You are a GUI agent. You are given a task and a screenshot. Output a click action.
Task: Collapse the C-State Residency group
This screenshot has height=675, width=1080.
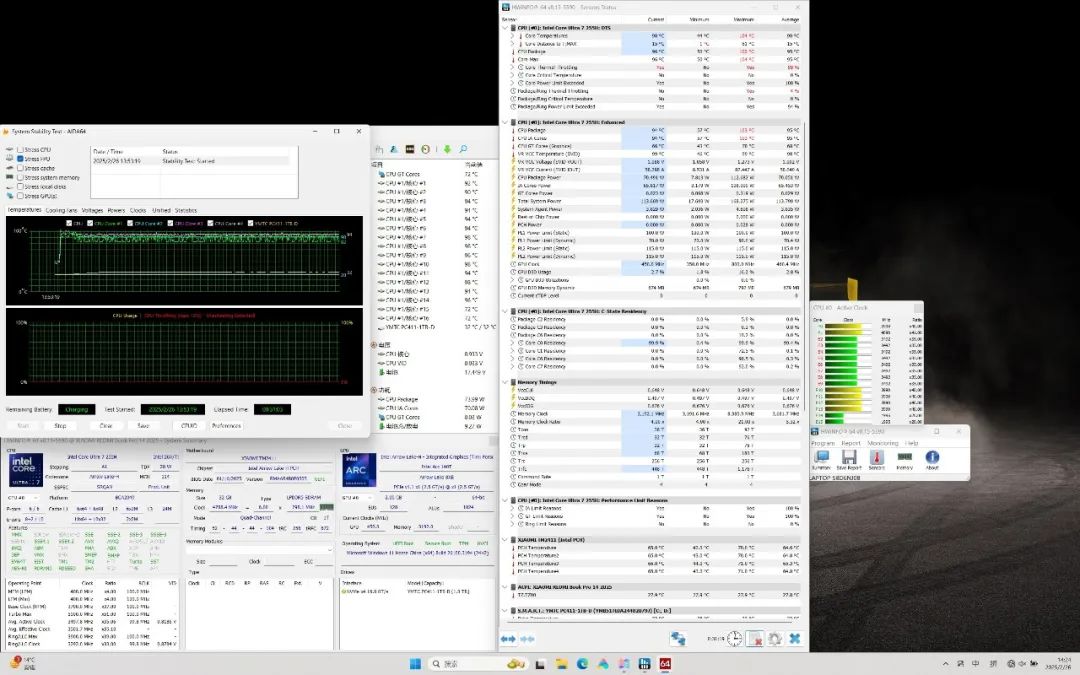(506, 311)
